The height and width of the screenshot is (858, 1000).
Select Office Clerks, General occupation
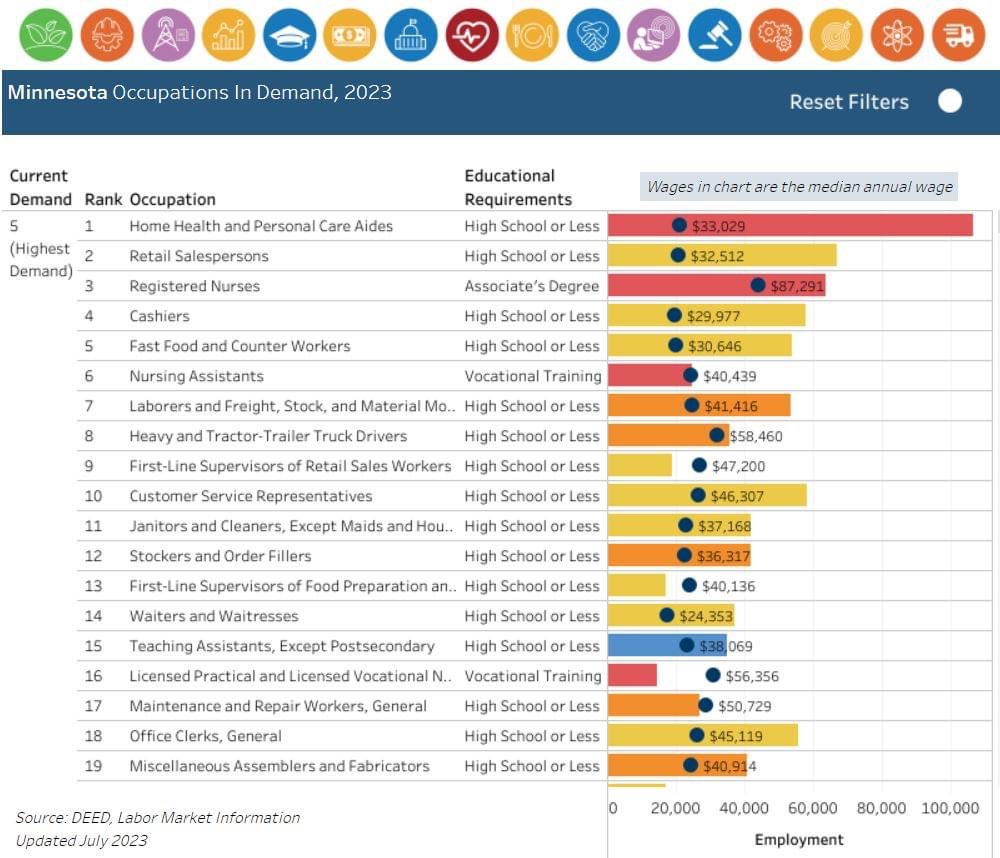(x=205, y=736)
